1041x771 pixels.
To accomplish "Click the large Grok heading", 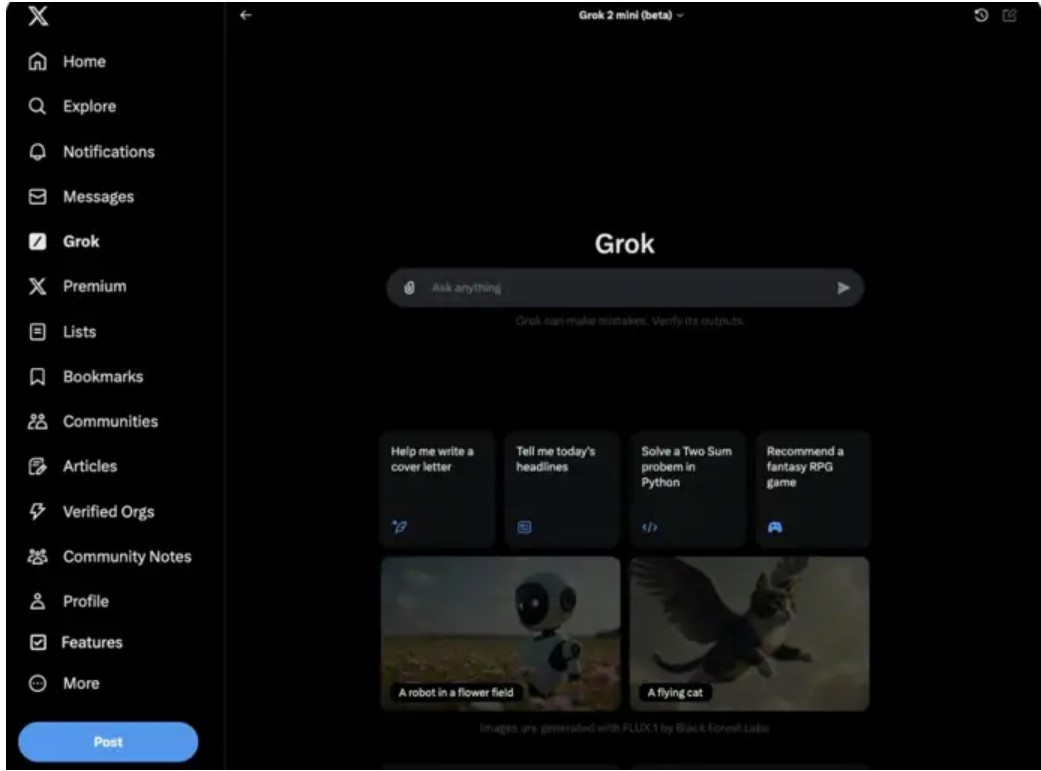I will coord(625,244).
